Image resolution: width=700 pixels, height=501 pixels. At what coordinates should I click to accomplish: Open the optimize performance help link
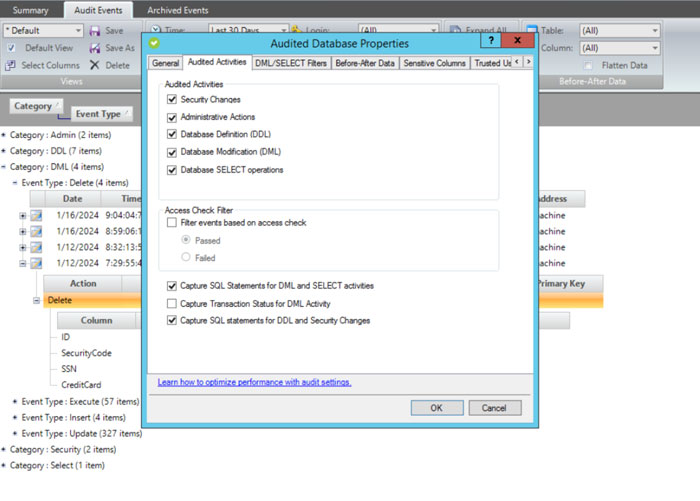point(254,382)
